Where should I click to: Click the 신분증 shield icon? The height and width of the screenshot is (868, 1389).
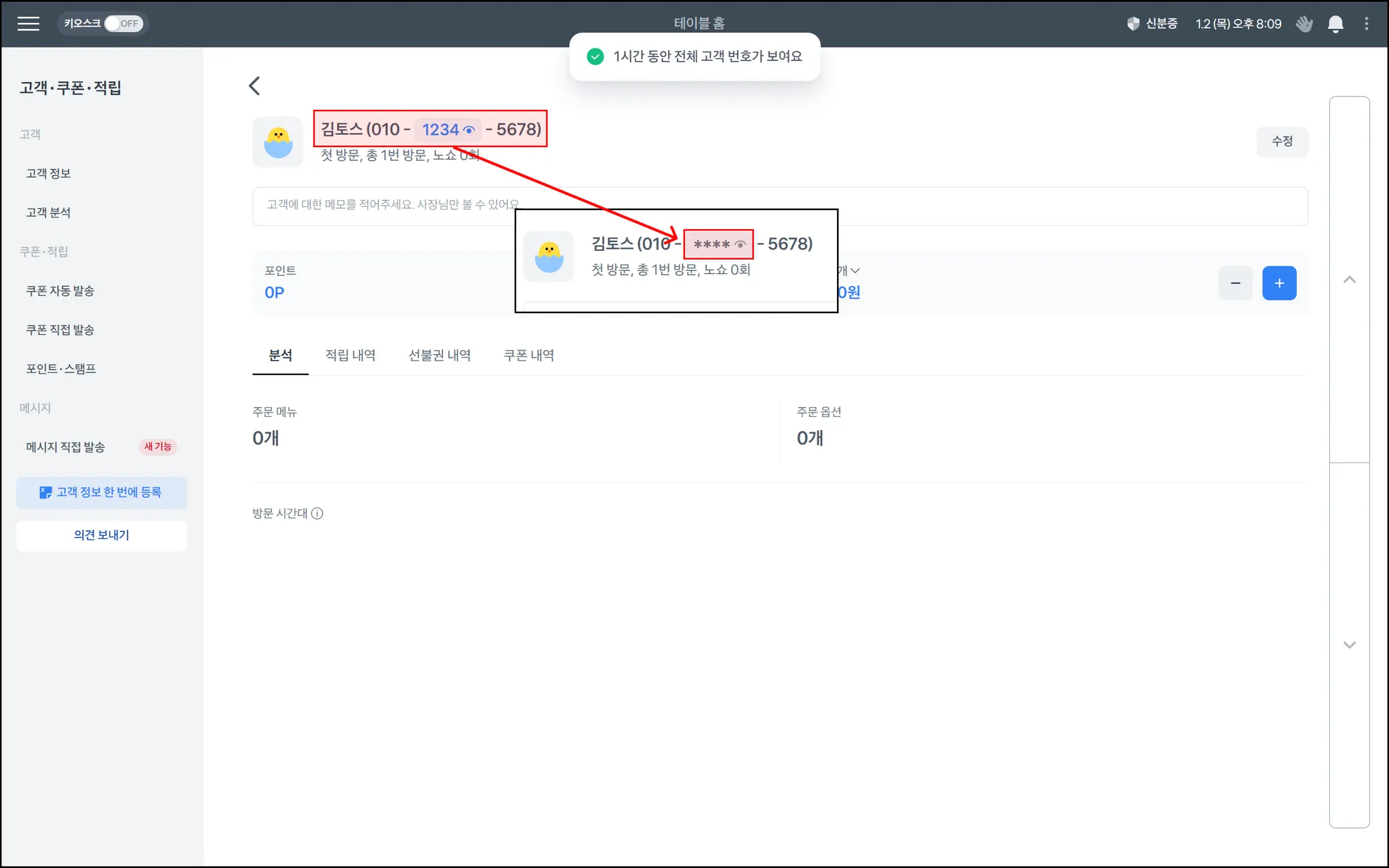[1133, 24]
